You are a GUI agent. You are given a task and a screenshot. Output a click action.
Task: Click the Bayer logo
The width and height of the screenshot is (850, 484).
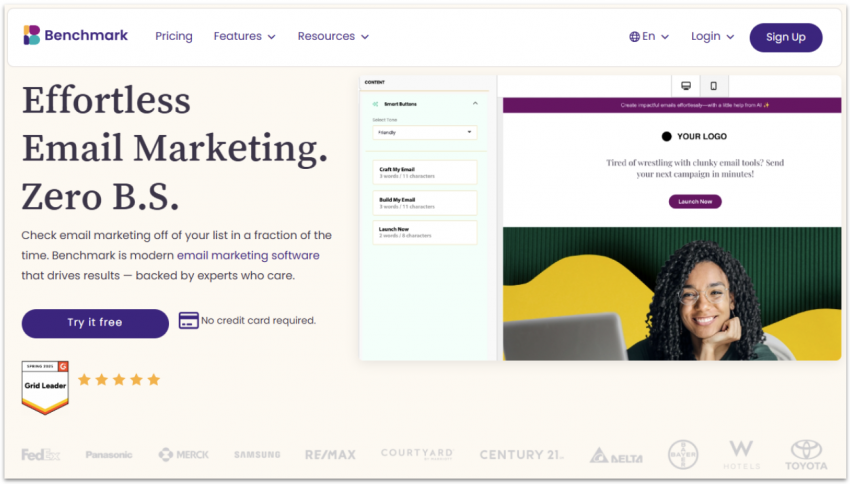tap(683, 455)
